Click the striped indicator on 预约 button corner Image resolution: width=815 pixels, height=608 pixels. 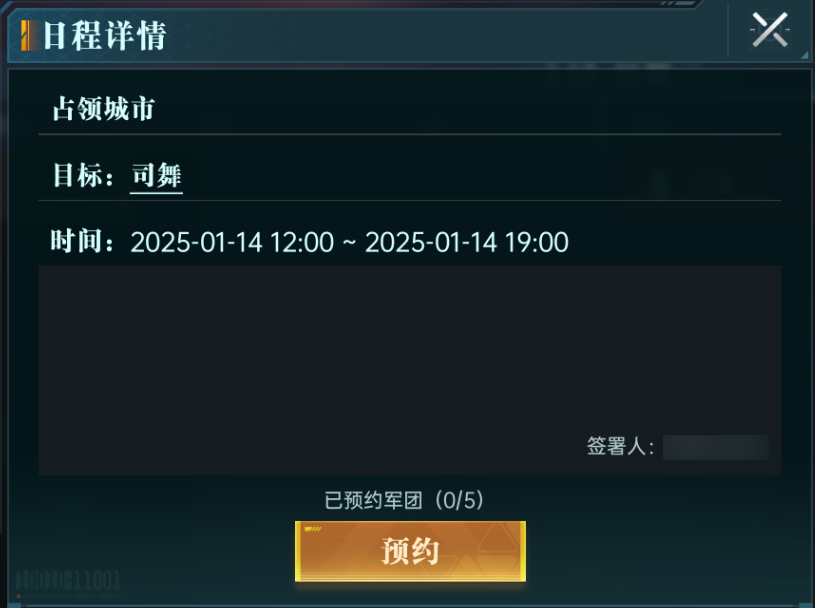pos(313,529)
